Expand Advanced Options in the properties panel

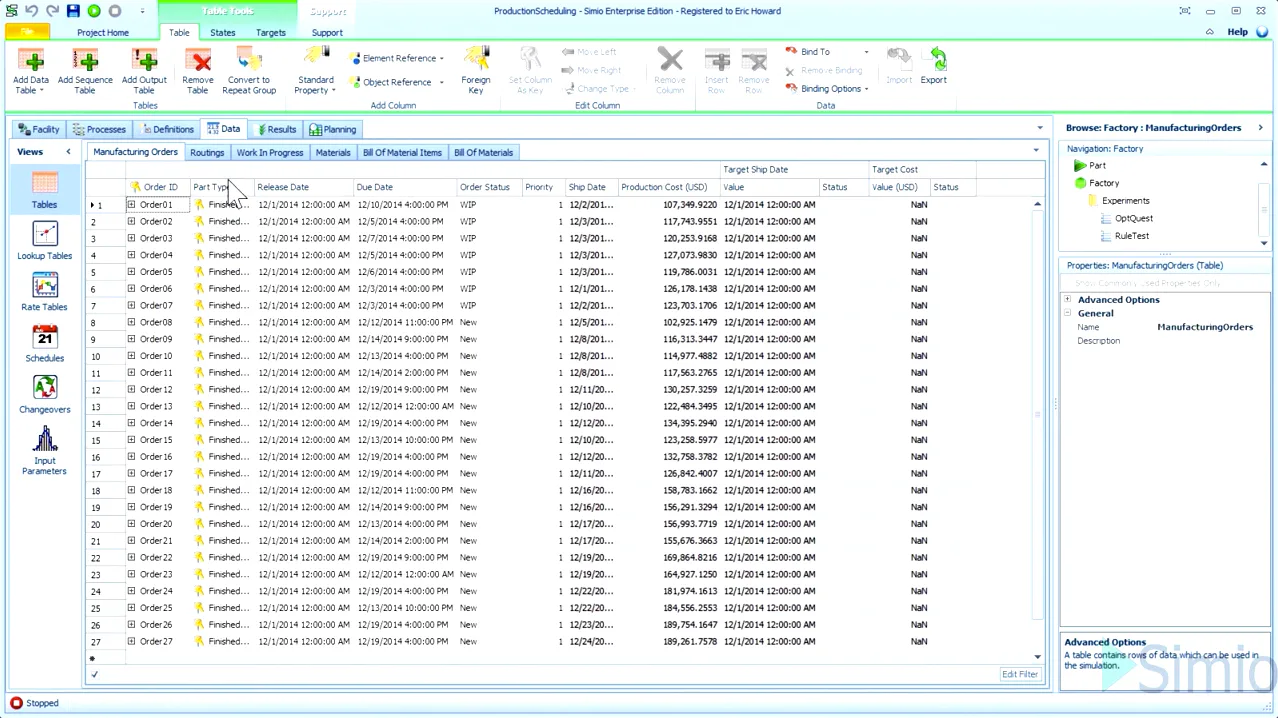coord(1067,300)
